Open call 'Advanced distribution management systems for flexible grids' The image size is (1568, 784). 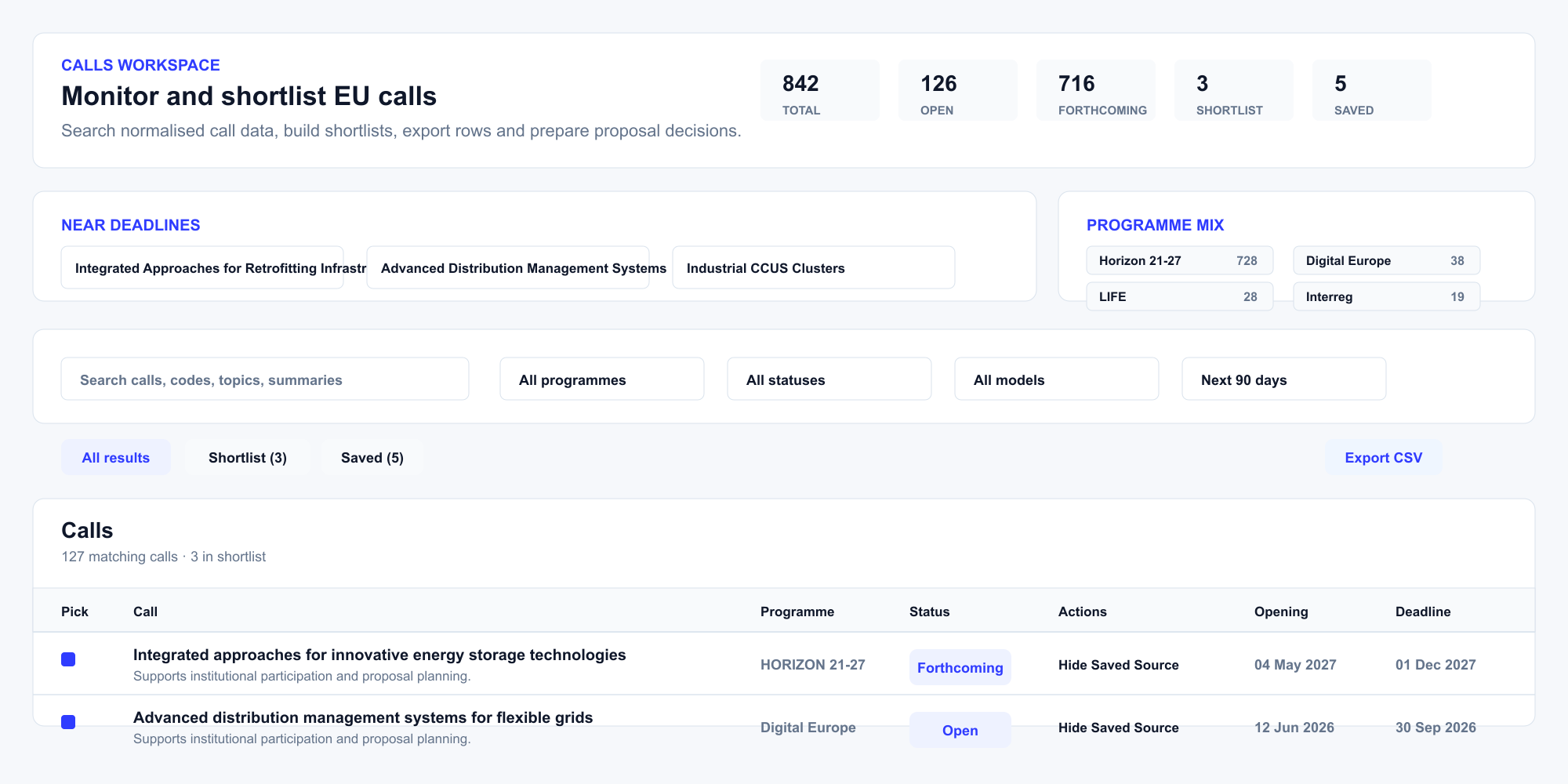coord(363,717)
